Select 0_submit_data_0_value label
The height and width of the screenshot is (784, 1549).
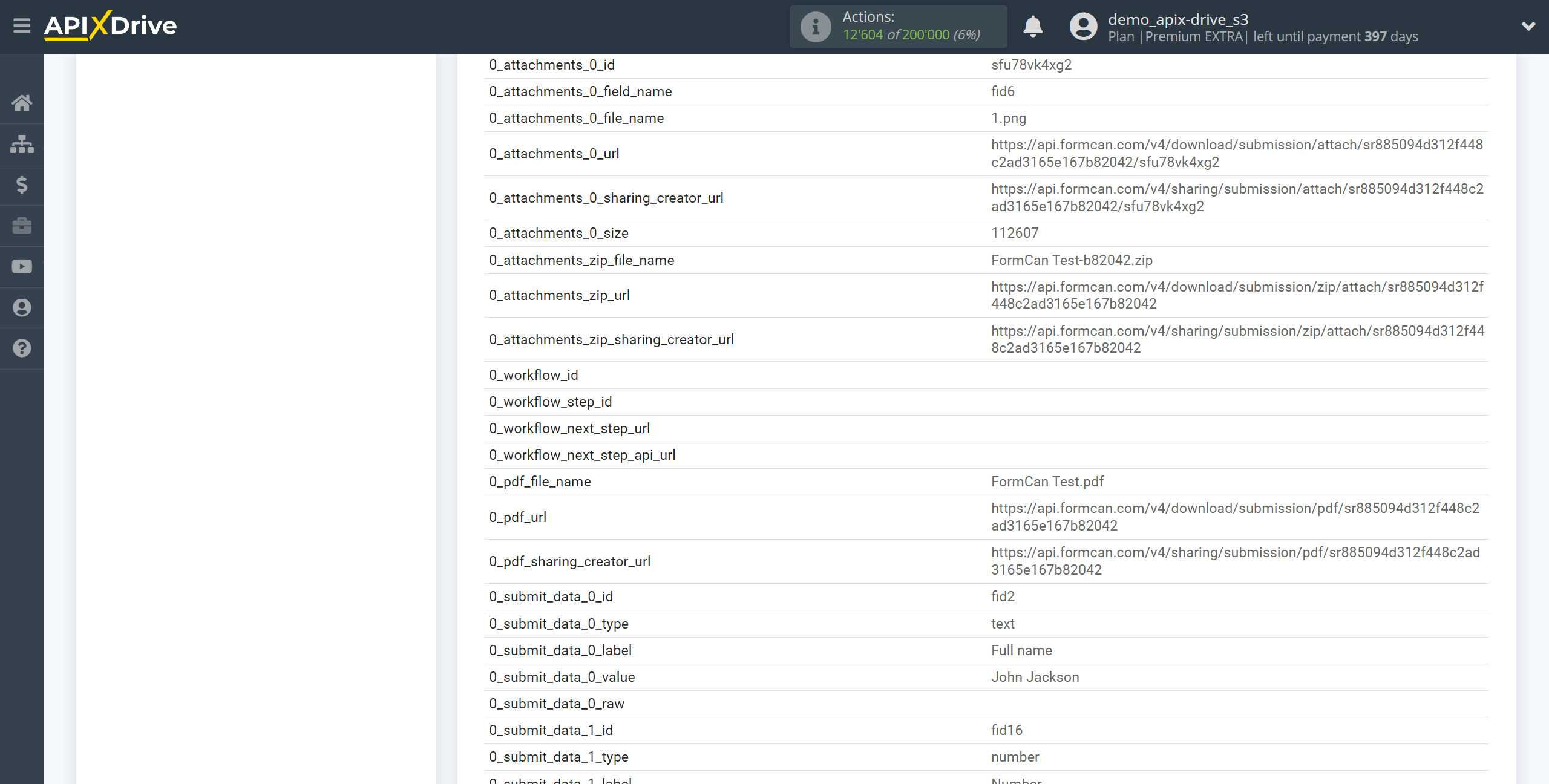(x=562, y=678)
